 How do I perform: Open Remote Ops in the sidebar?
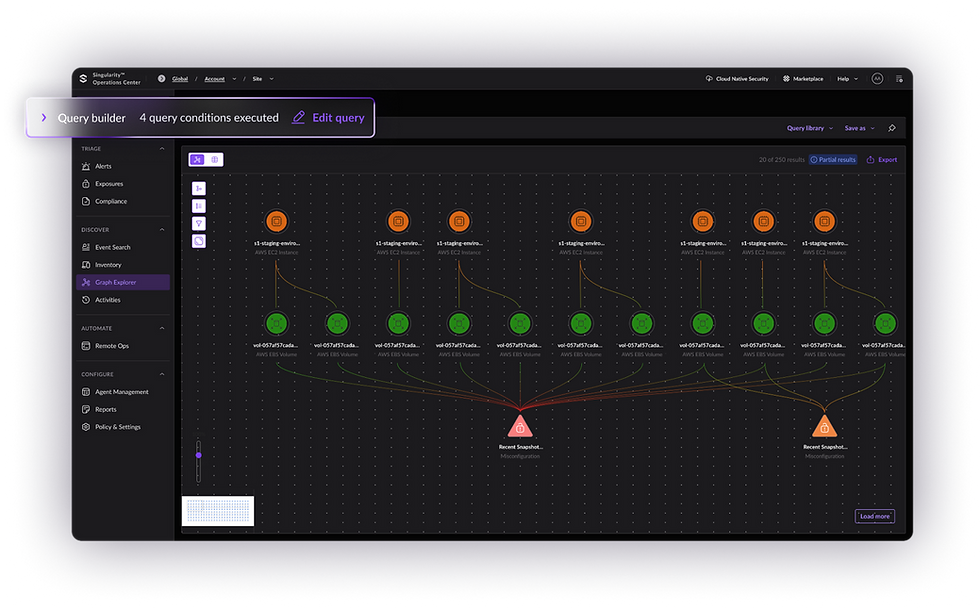122,346
